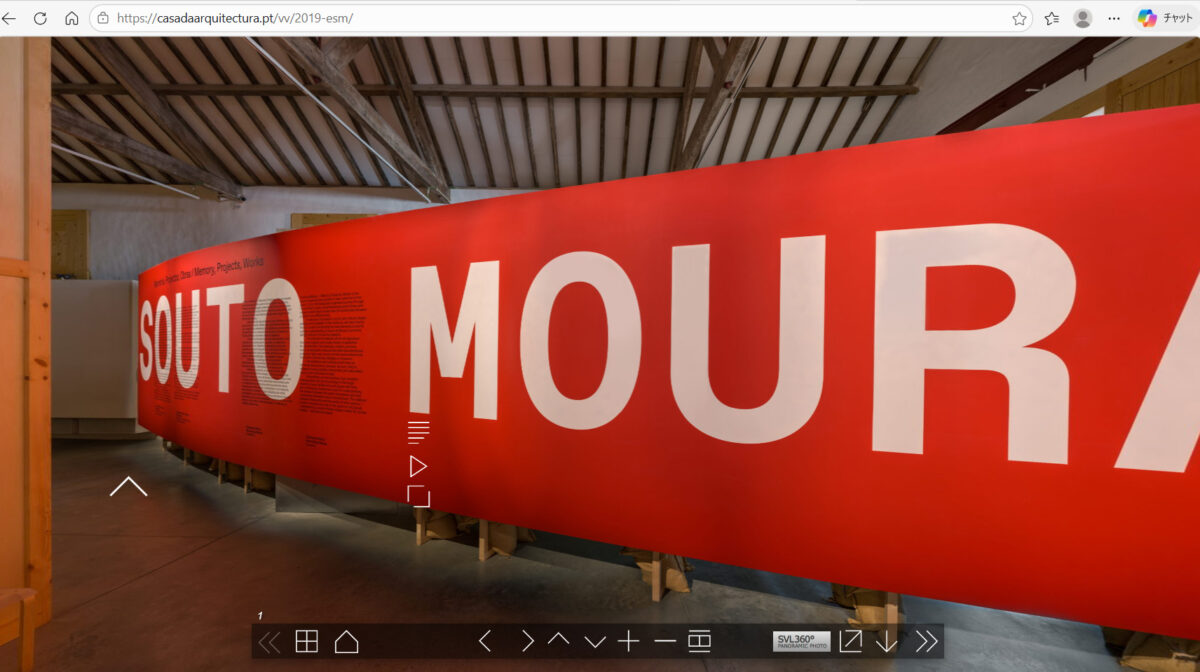
Task: Rotate panorama right with right arrow
Action: tap(527, 641)
